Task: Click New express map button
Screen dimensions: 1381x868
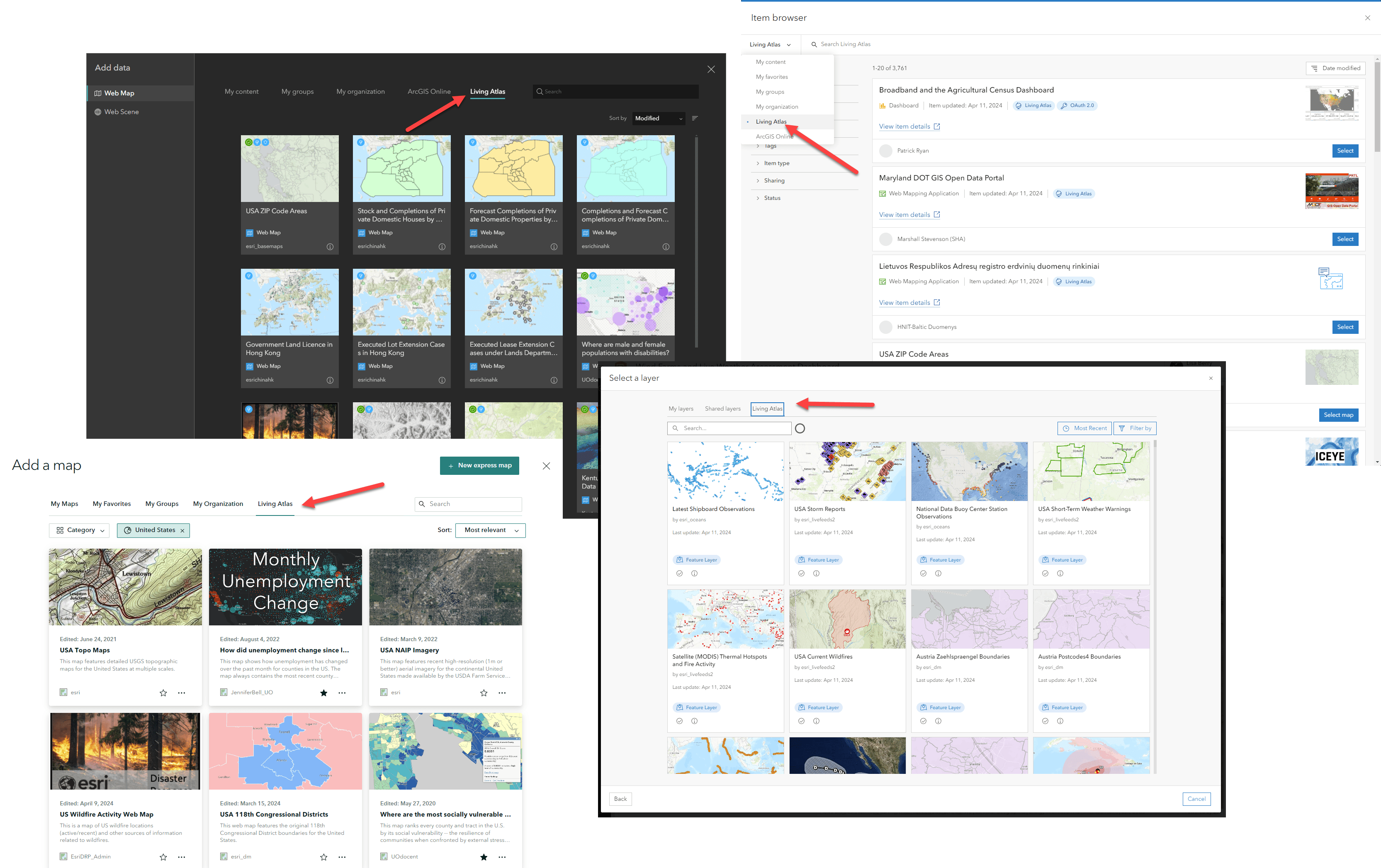Action: click(x=479, y=466)
